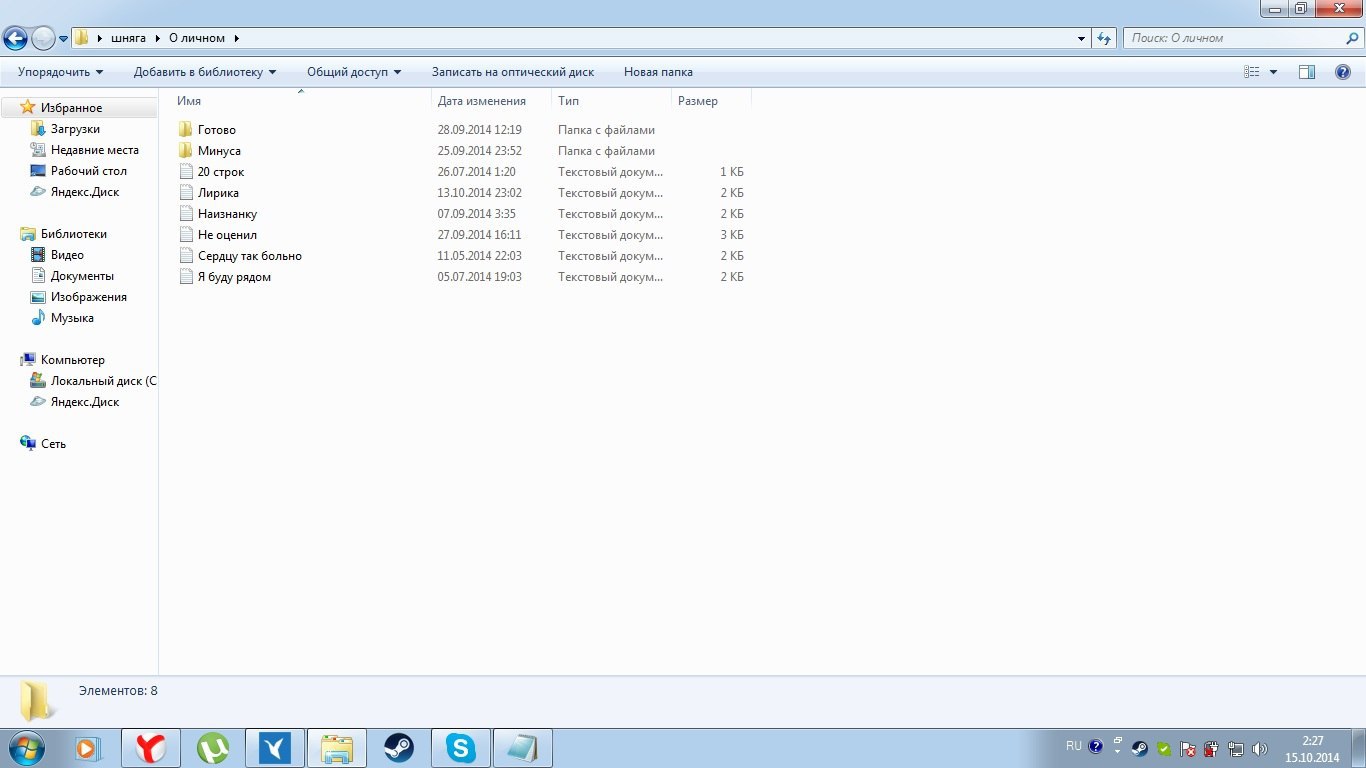Screen dimensions: 1366x768
Task: Open the view options dropdown arrow
Action: [1273, 72]
